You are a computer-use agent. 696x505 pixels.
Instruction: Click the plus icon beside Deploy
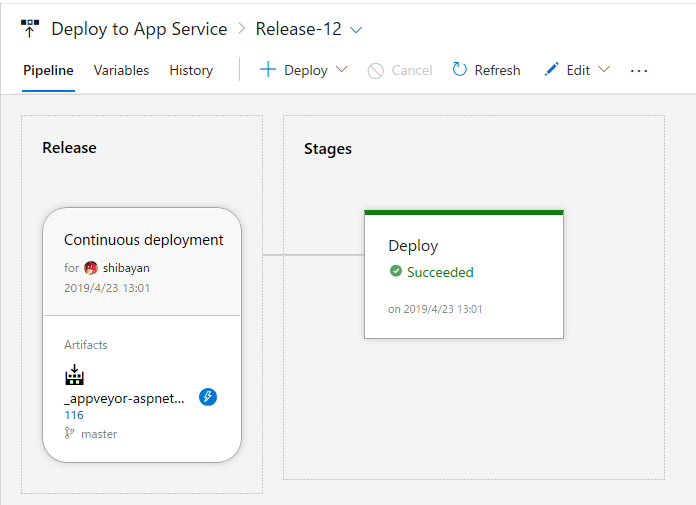[x=268, y=70]
